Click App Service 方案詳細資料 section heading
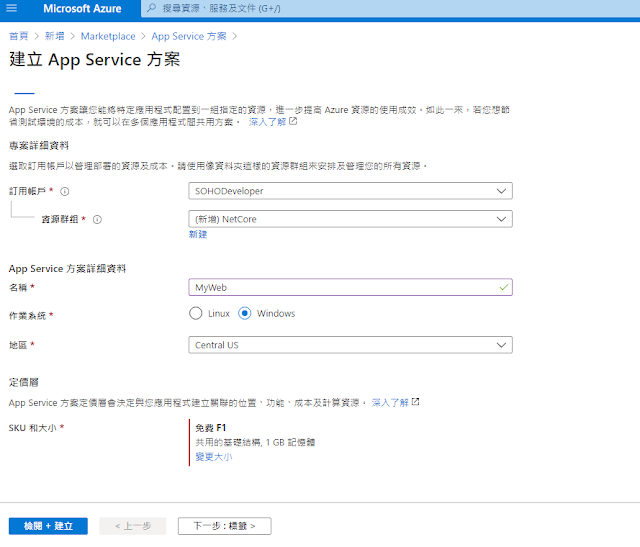Image resolution: width=640 pixels, height=547 pixels. (67, 269)
